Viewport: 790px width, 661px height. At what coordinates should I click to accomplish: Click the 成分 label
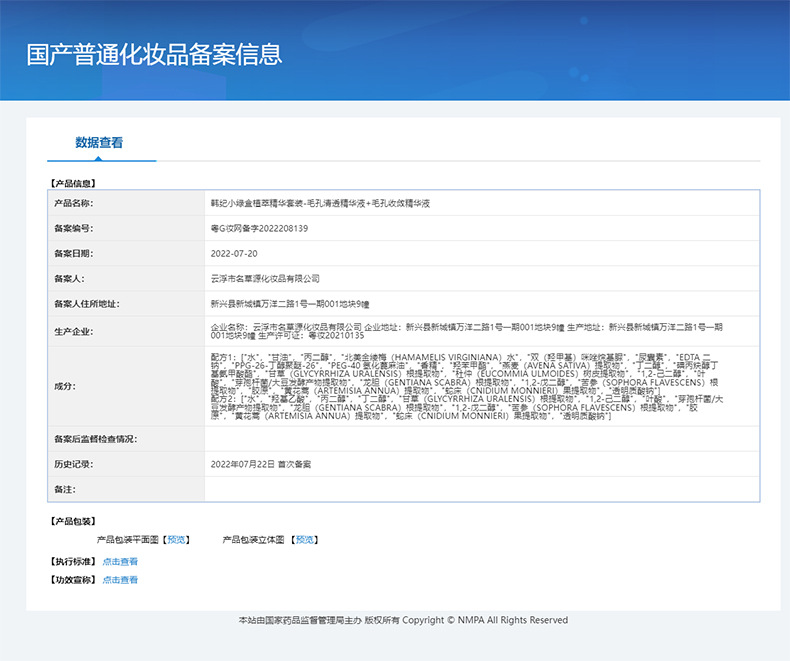pos(64,386)
